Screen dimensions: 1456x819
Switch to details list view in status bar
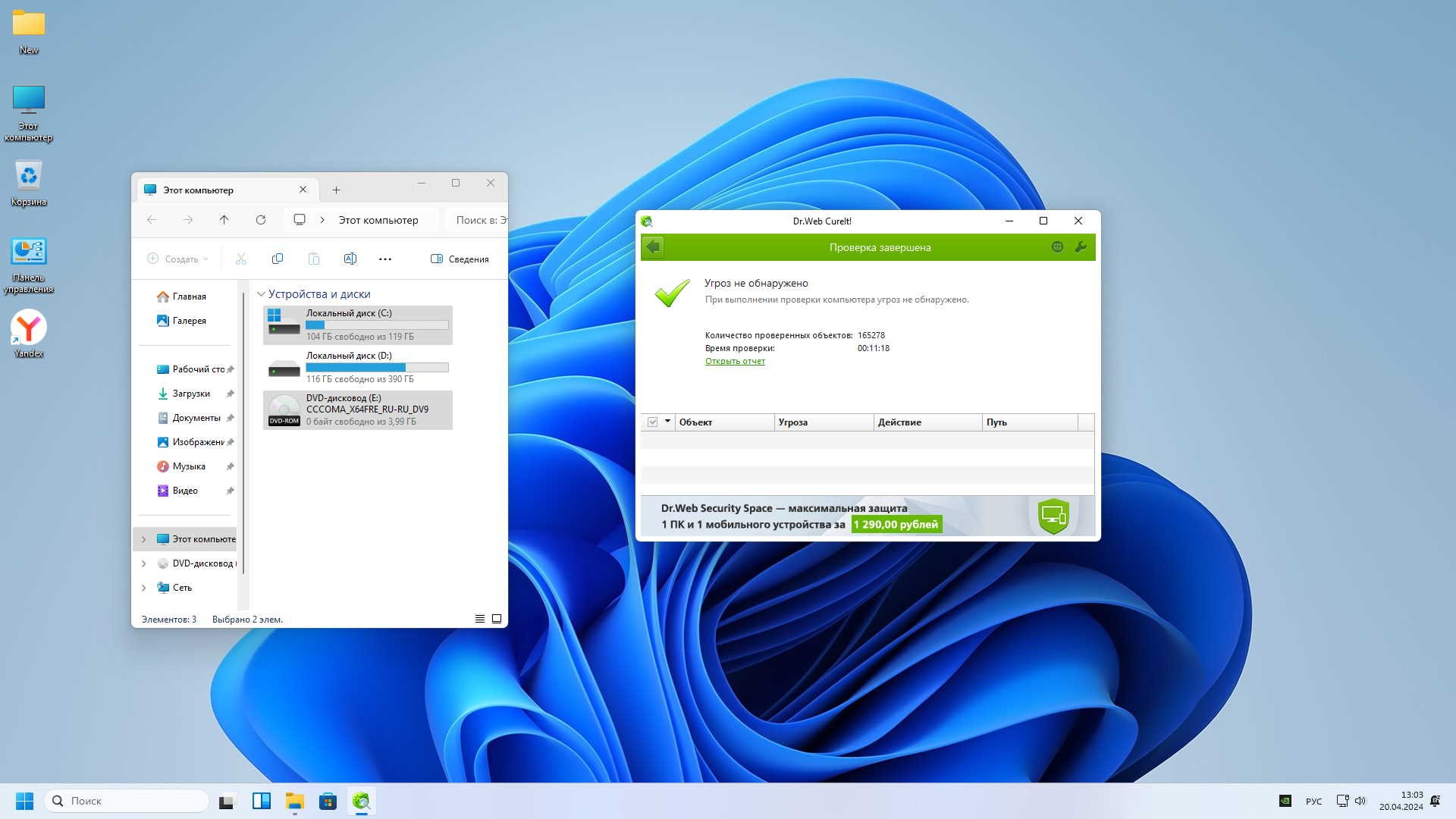point(479,619)
